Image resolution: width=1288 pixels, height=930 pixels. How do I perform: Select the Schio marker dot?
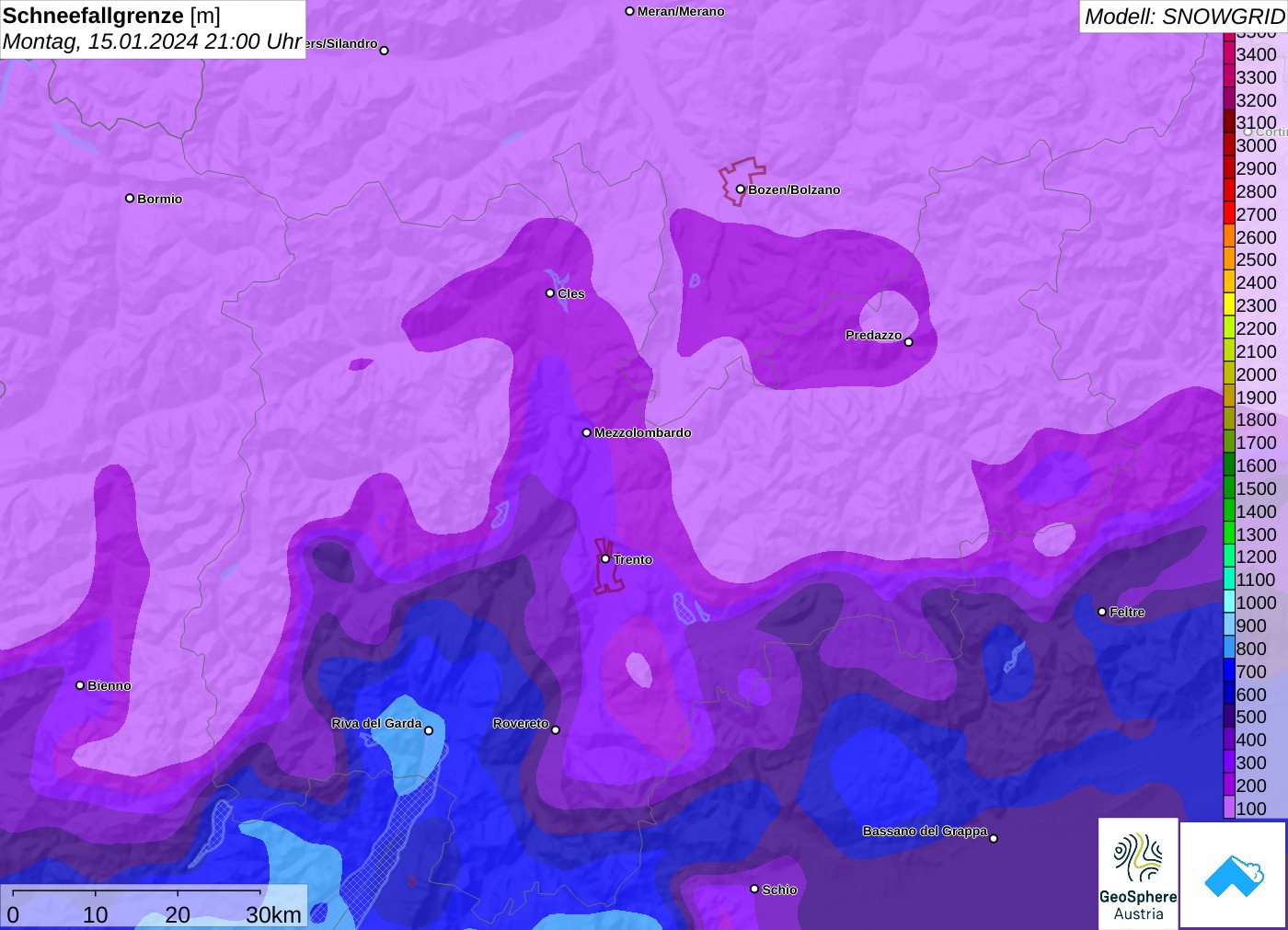(x=754, y=889)
